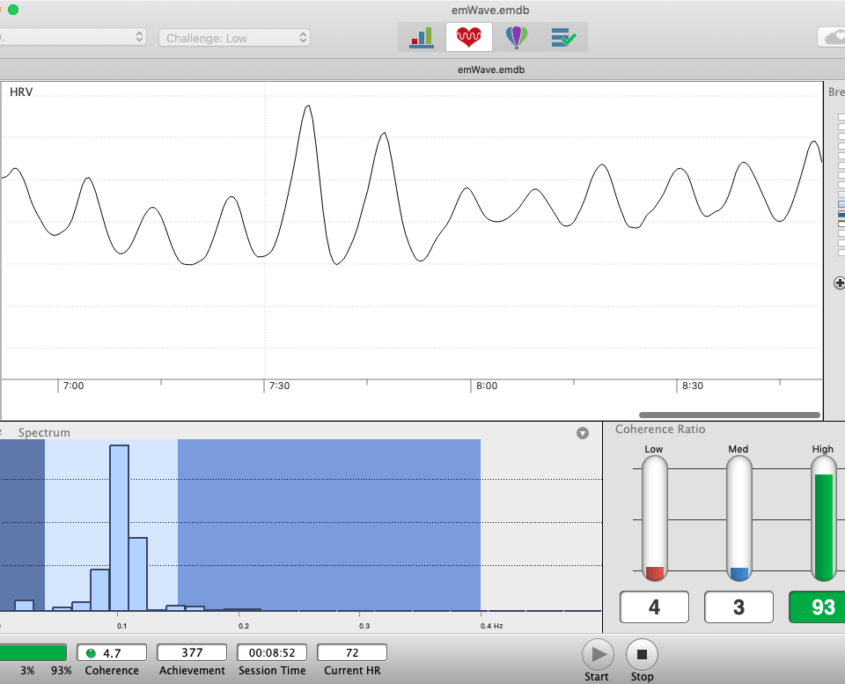Image resolution: width=845 pixels, height=684 pixels.
Task: Click the Session Time 00:08:52 field
Action: (272, 653)
